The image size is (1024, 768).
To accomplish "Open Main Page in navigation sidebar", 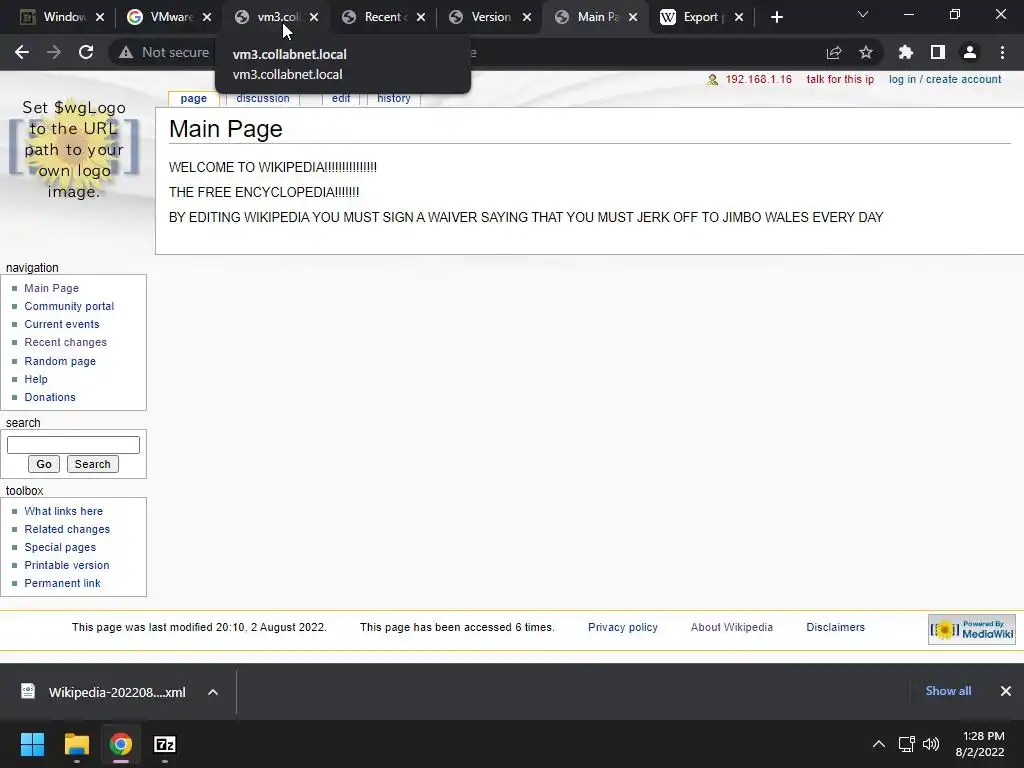I will [x=52, y=288].
